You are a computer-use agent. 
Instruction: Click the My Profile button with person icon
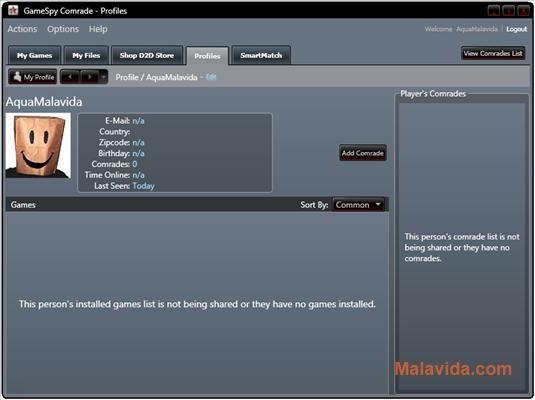[x=33, y=77]
